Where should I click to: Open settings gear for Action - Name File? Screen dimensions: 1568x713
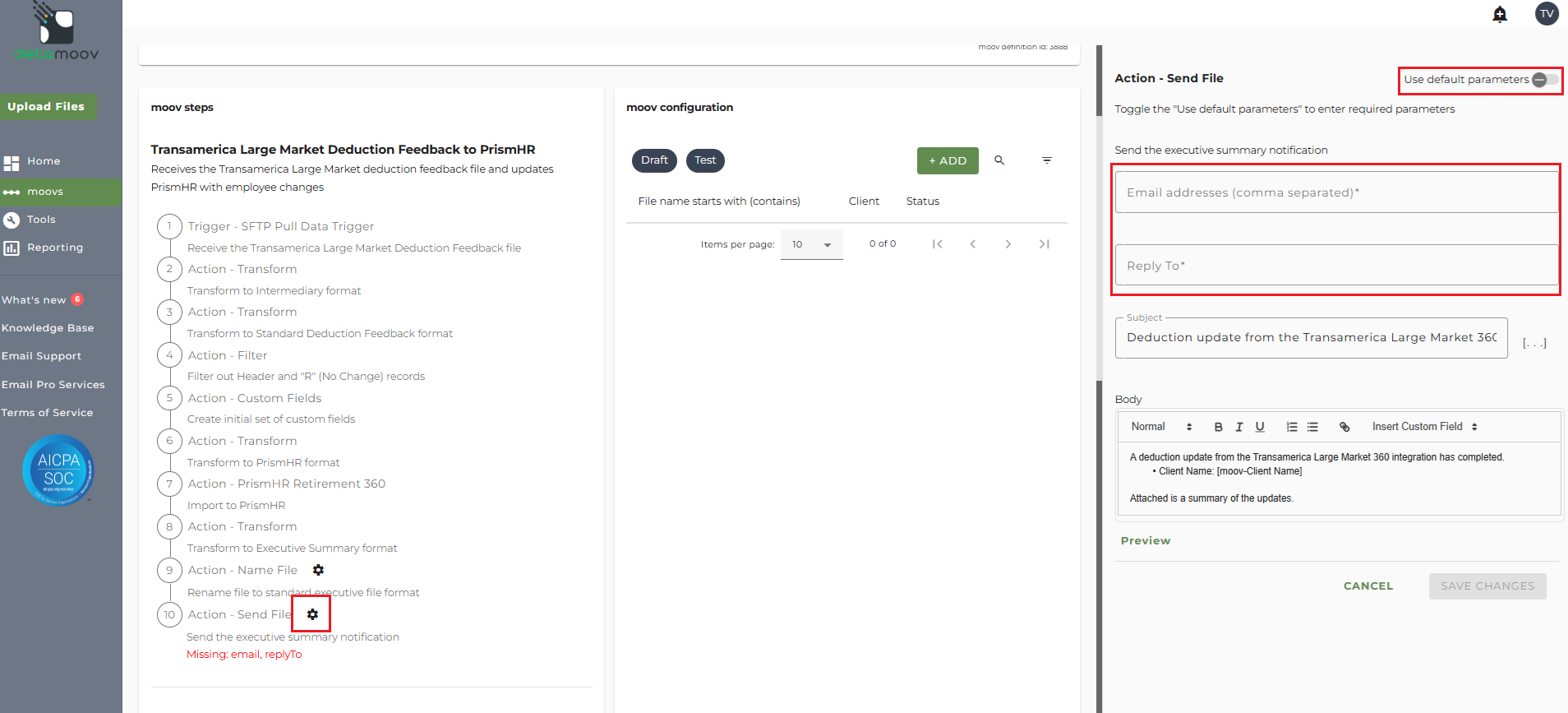318,570
